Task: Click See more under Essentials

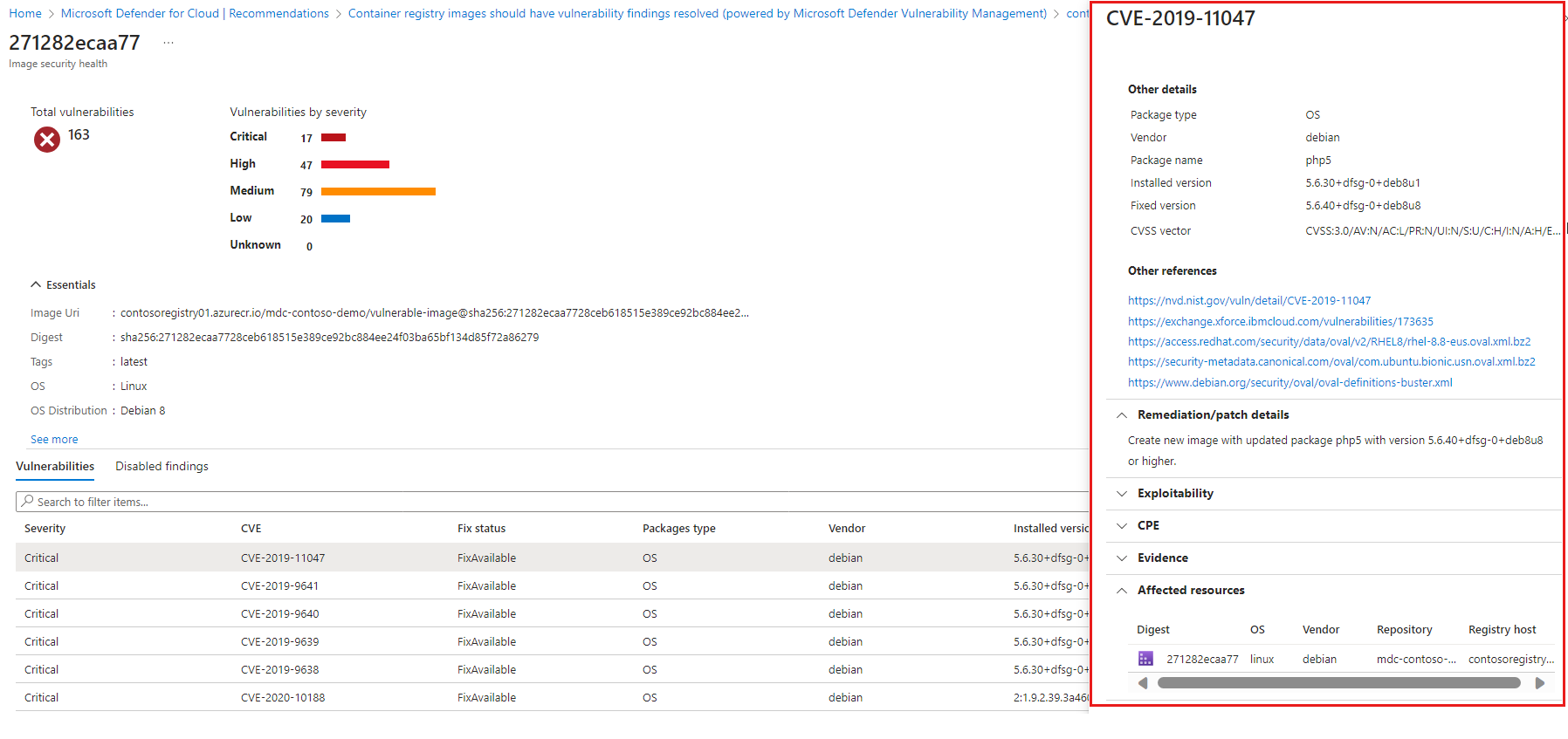Action: [54, 440]
